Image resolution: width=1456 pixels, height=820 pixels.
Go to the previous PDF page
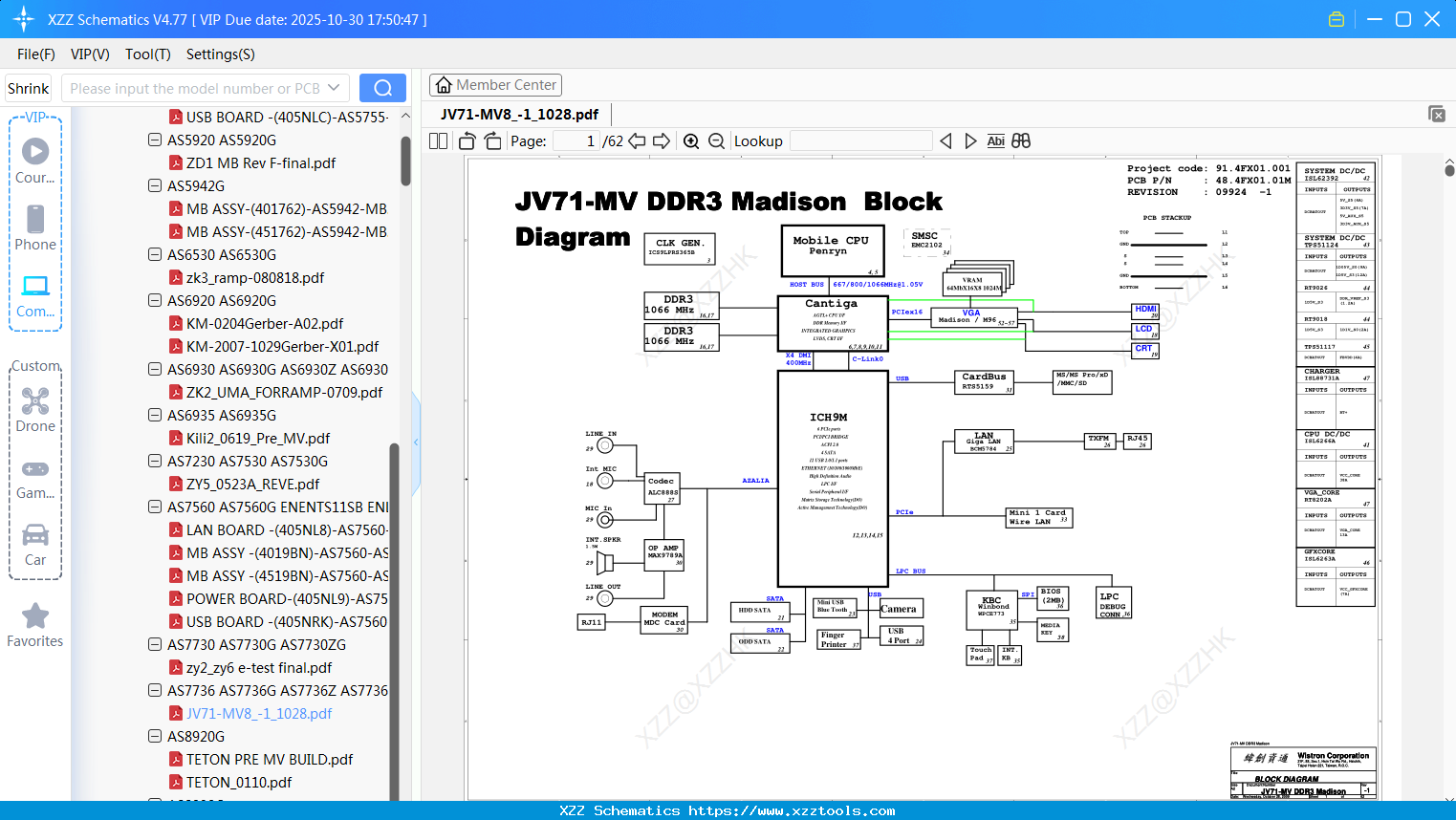tap(637, 140)
